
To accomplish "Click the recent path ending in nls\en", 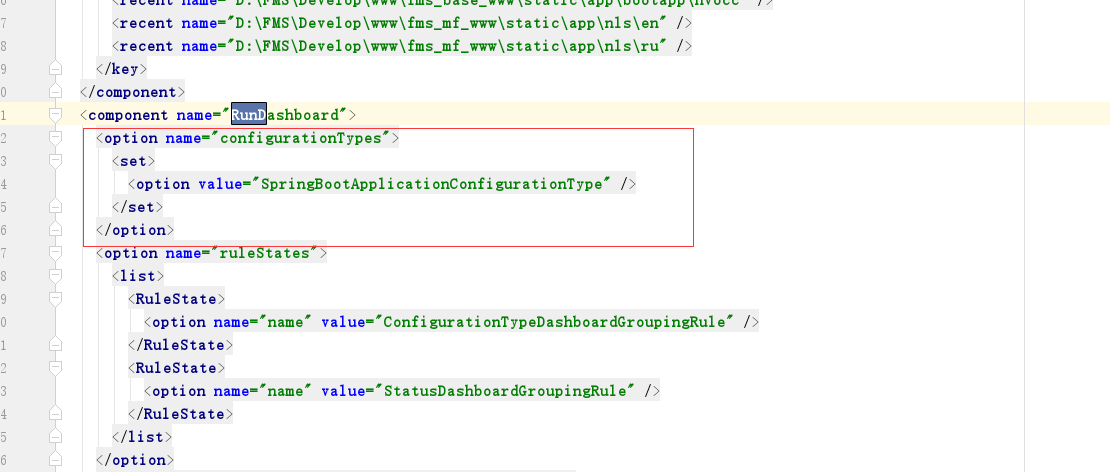I will point(447,23).
